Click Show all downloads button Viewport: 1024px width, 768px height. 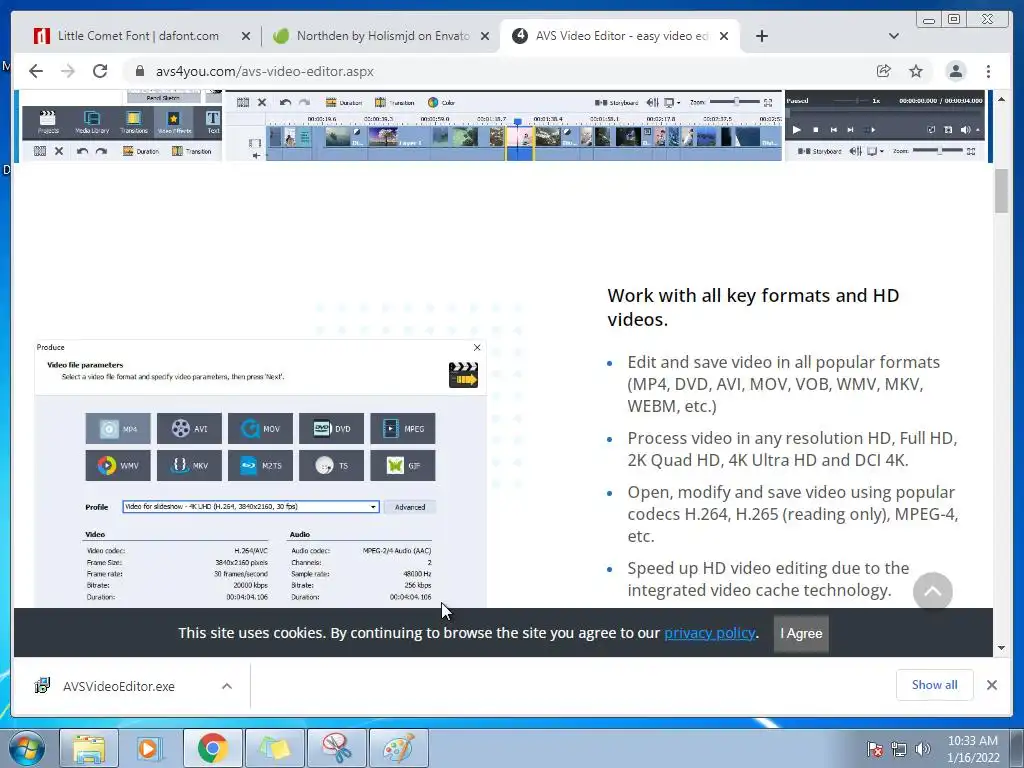point(935,684)
